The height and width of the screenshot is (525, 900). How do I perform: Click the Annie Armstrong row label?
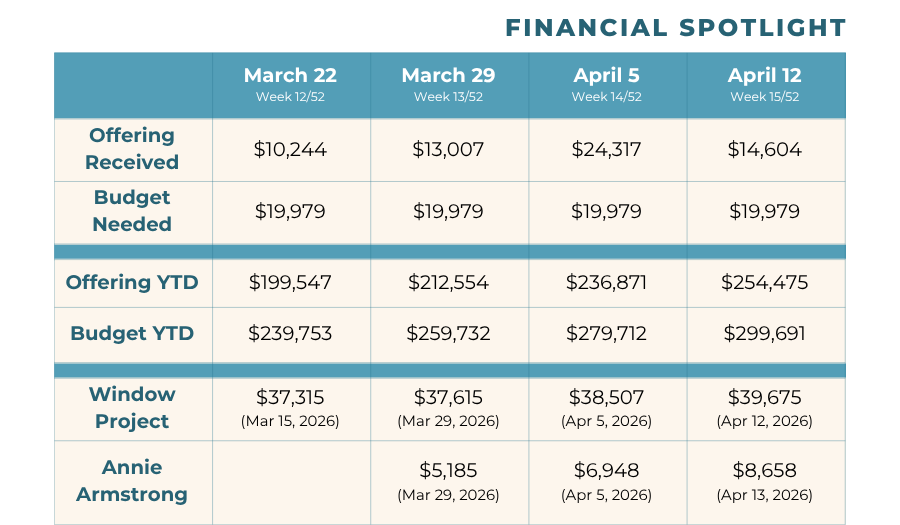click(x=132, y=481)
